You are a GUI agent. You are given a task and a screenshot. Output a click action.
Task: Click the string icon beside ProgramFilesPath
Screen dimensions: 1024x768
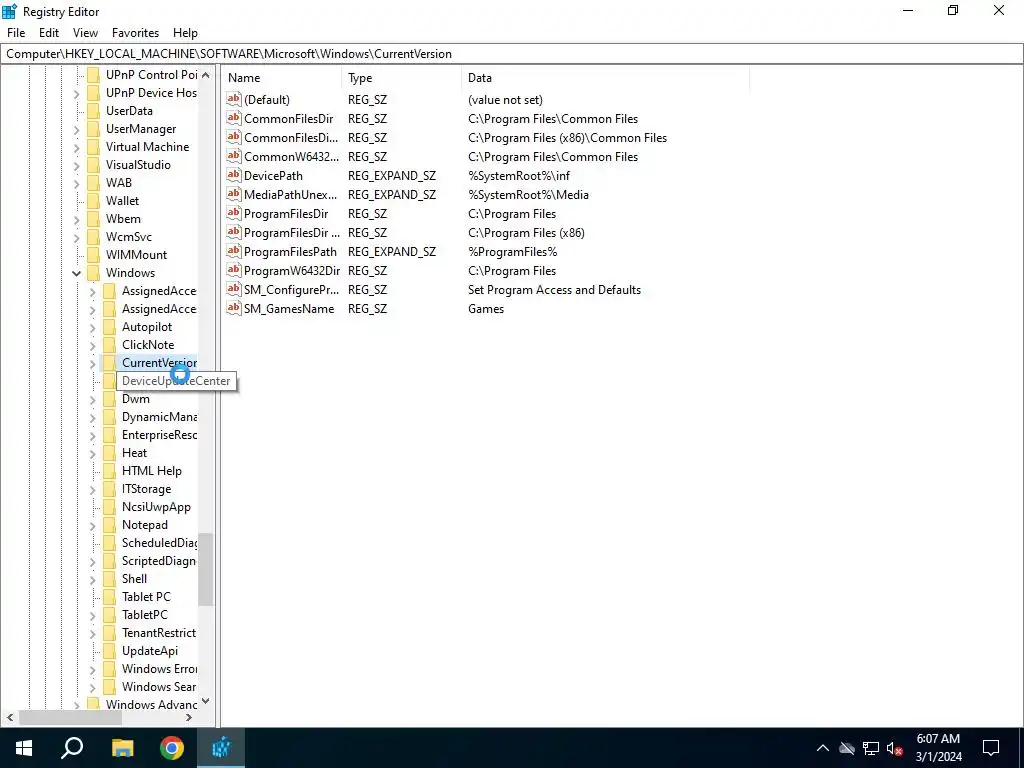(x=234, y=251)
